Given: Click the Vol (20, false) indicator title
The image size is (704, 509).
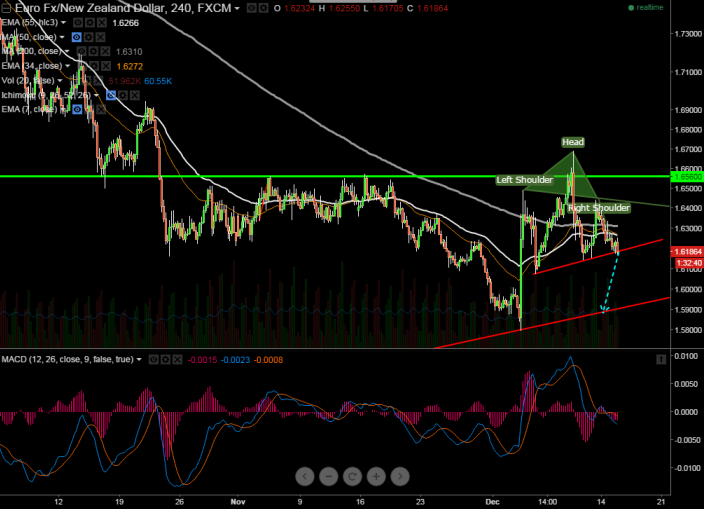Looking at the screenshot, I should (28, 81).
